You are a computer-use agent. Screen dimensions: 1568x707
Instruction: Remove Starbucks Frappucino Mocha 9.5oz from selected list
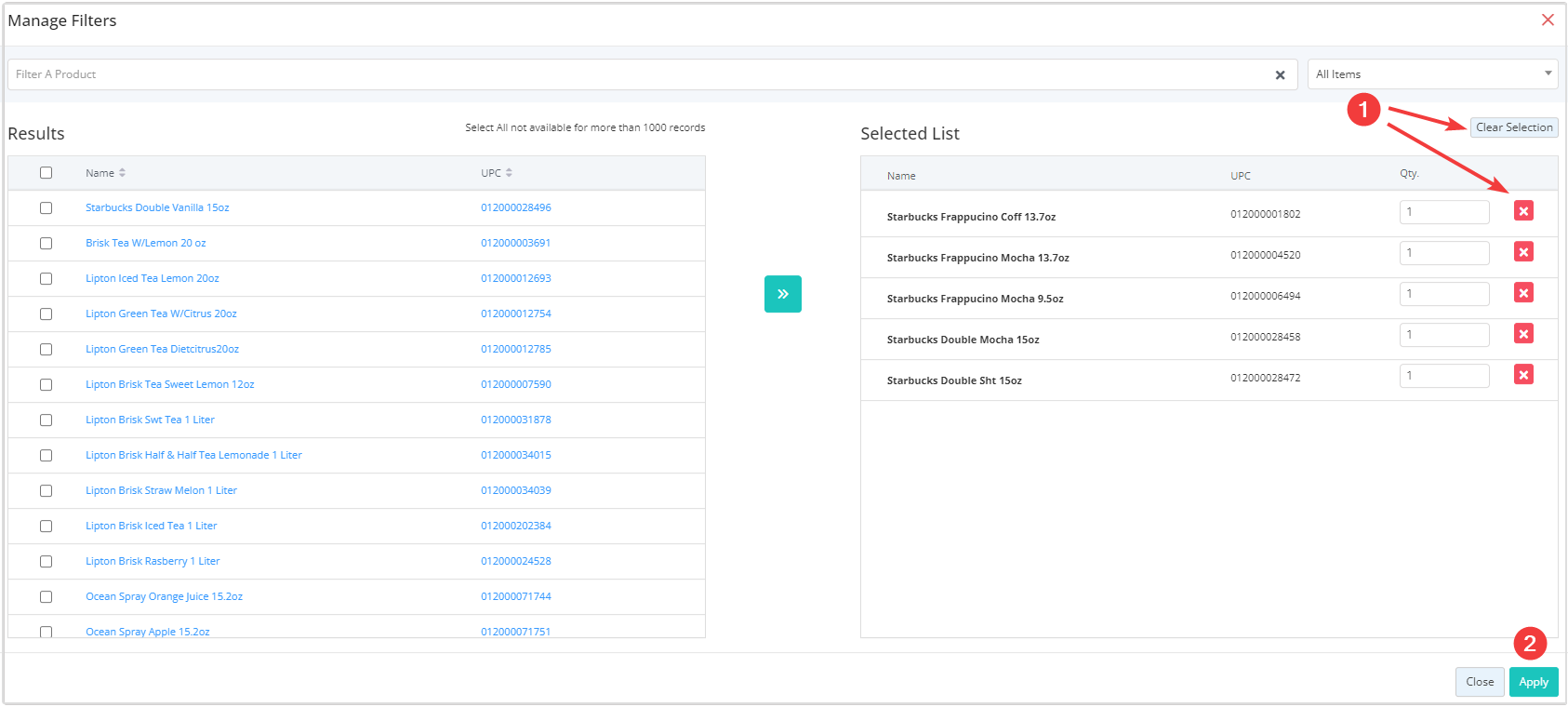pyautogui.click(x=1523, y=293)
